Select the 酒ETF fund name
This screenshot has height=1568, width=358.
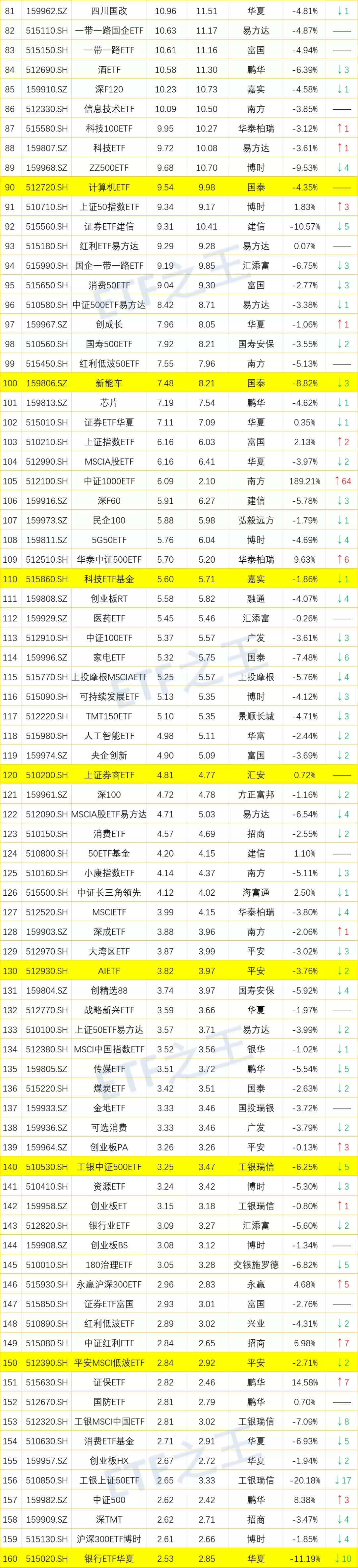[109, 70]
